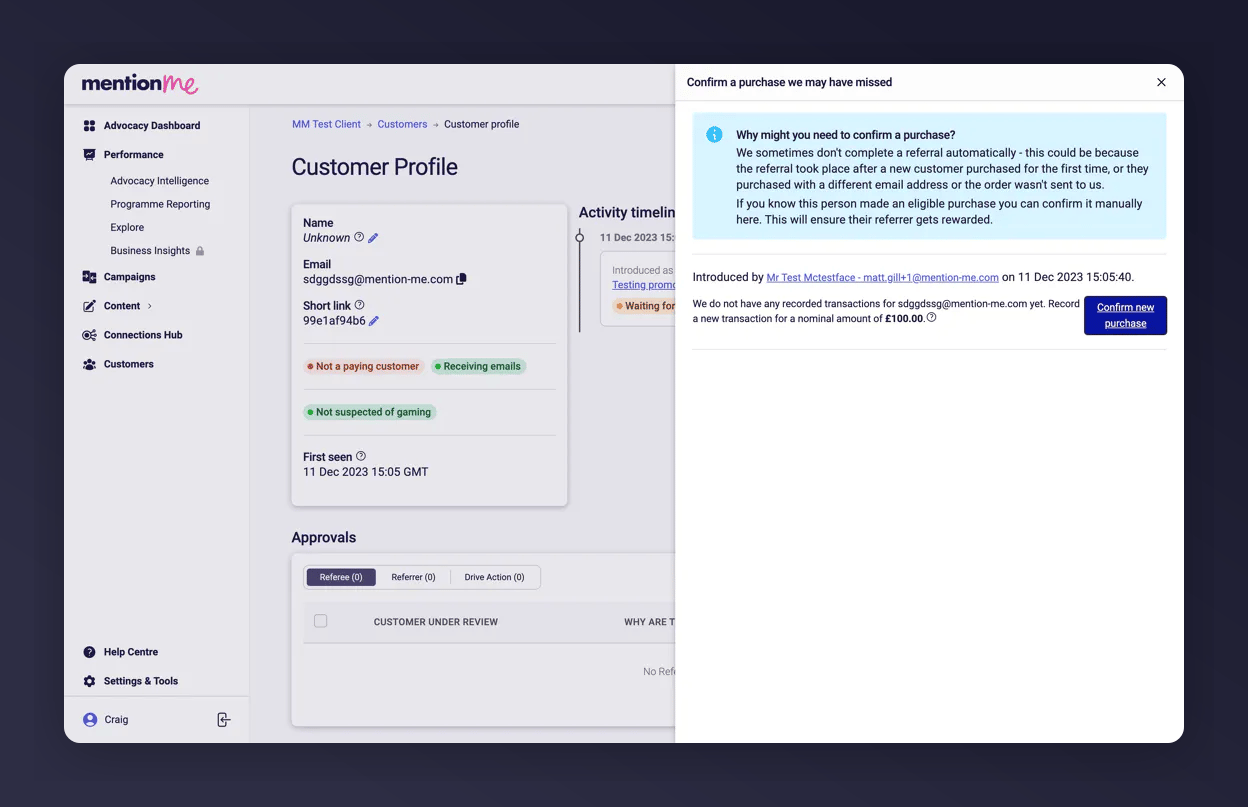
Task: Click the Not suspected of gaming badge
Action: tap(370, 412)
